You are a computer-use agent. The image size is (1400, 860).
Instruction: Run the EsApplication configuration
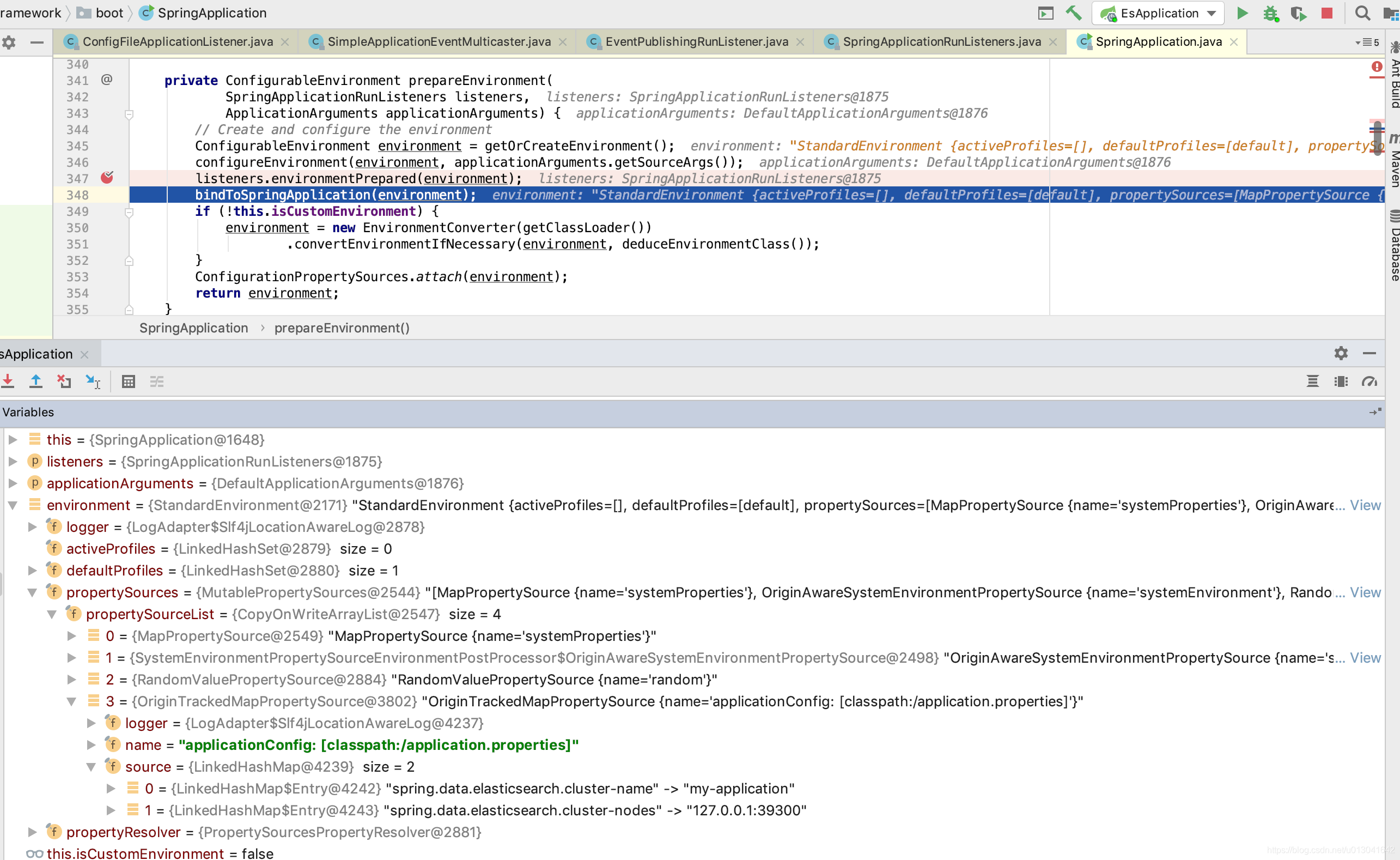click(1242, 13)
